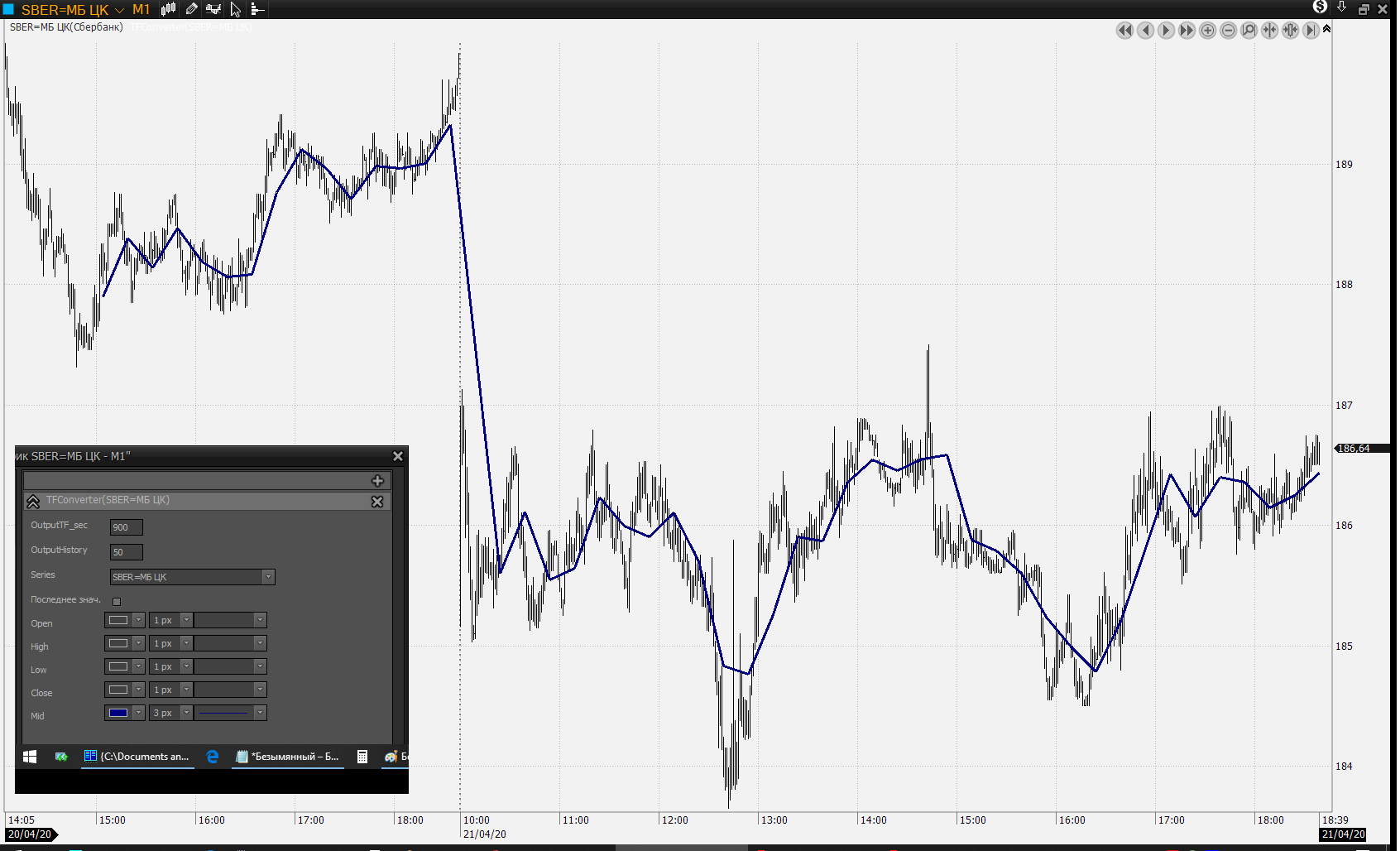Add new indicator with plus icon
The height and width of the screenshot is (851, 1400).
377,481
